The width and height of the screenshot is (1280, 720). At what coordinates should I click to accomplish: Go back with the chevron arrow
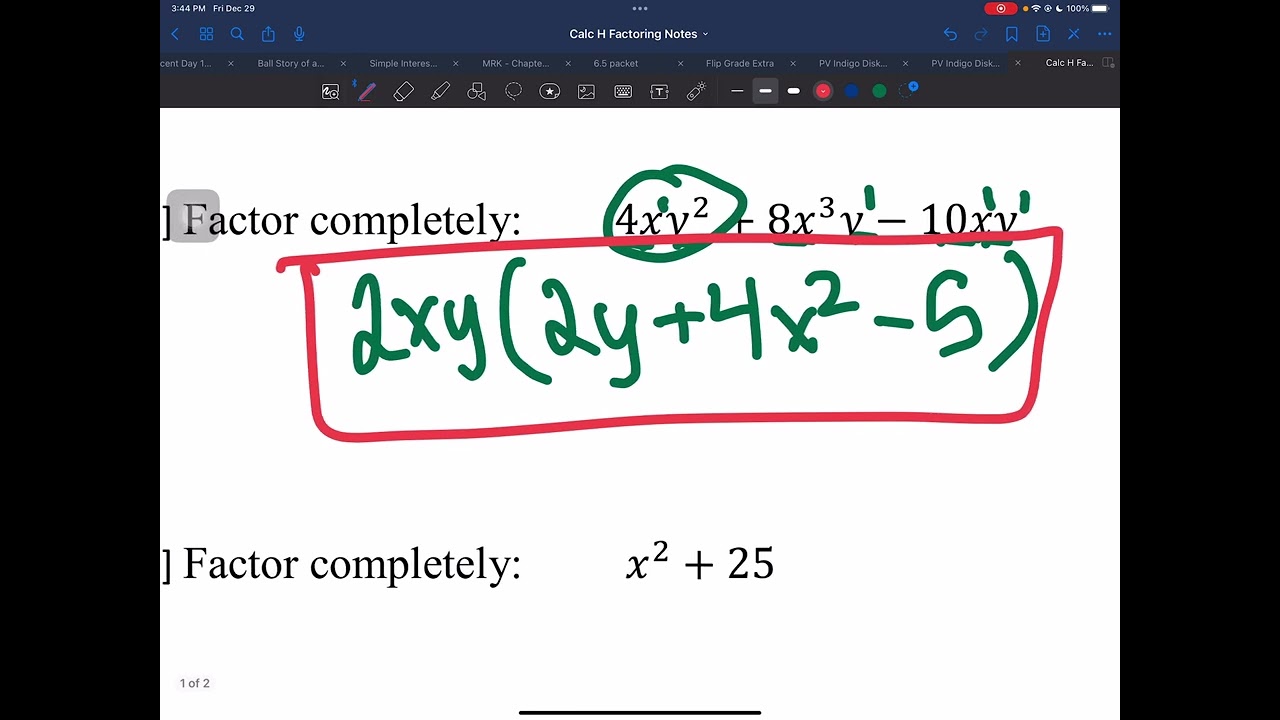point(175,34)
